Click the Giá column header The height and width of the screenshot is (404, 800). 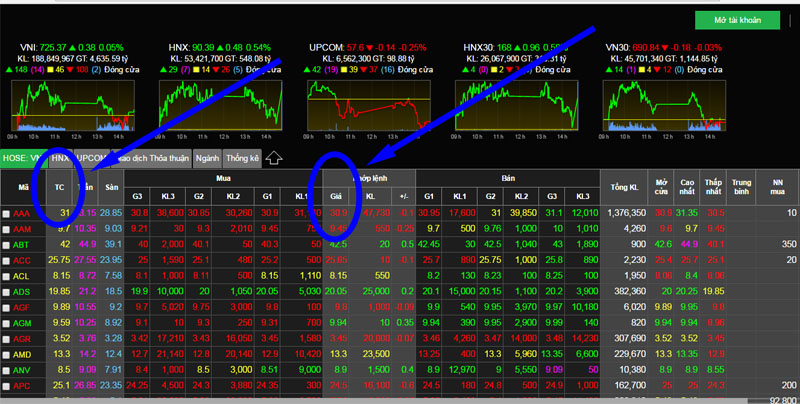pyautogui.click(x=336, y=196)
